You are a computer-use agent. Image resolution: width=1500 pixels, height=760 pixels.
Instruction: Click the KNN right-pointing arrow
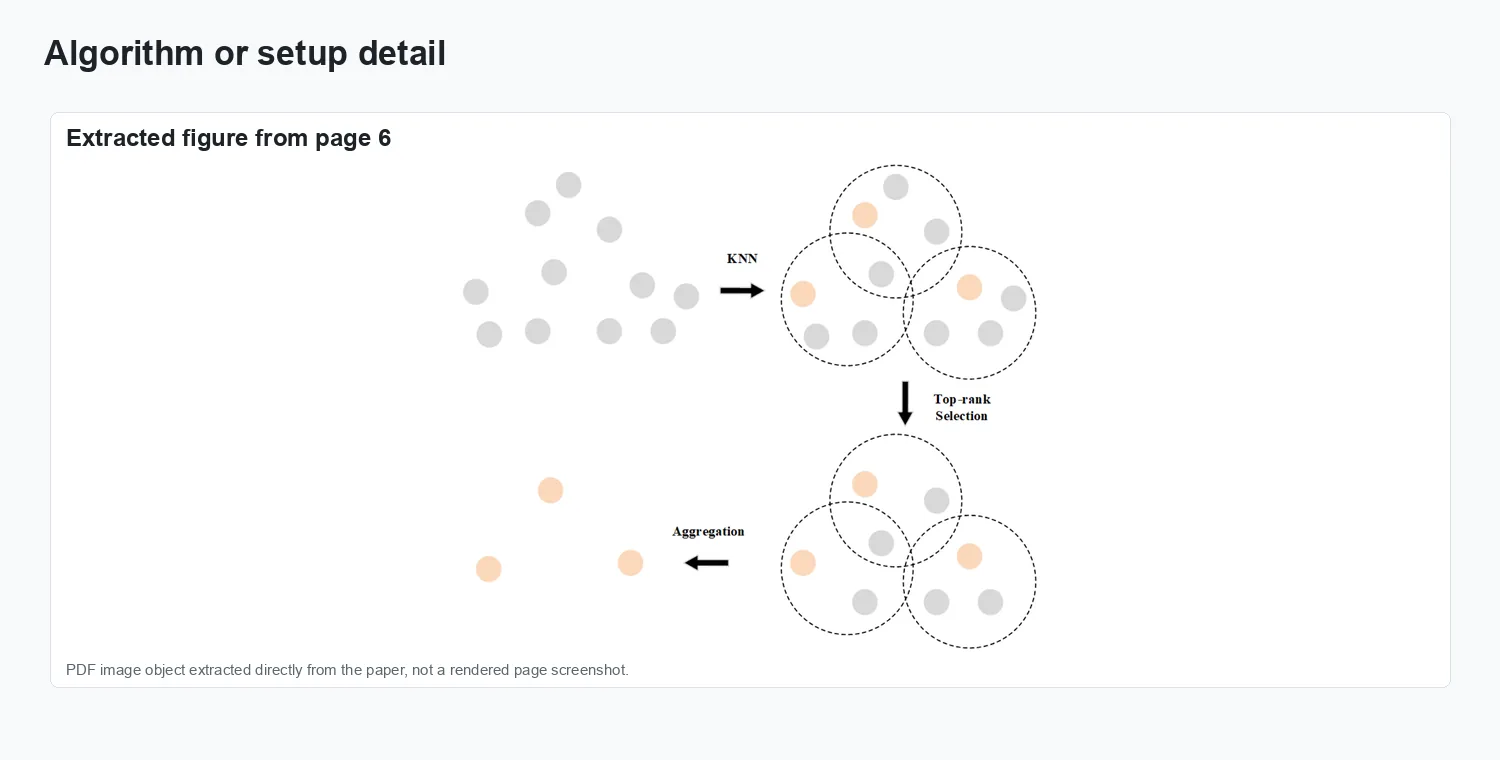[742, 291]
